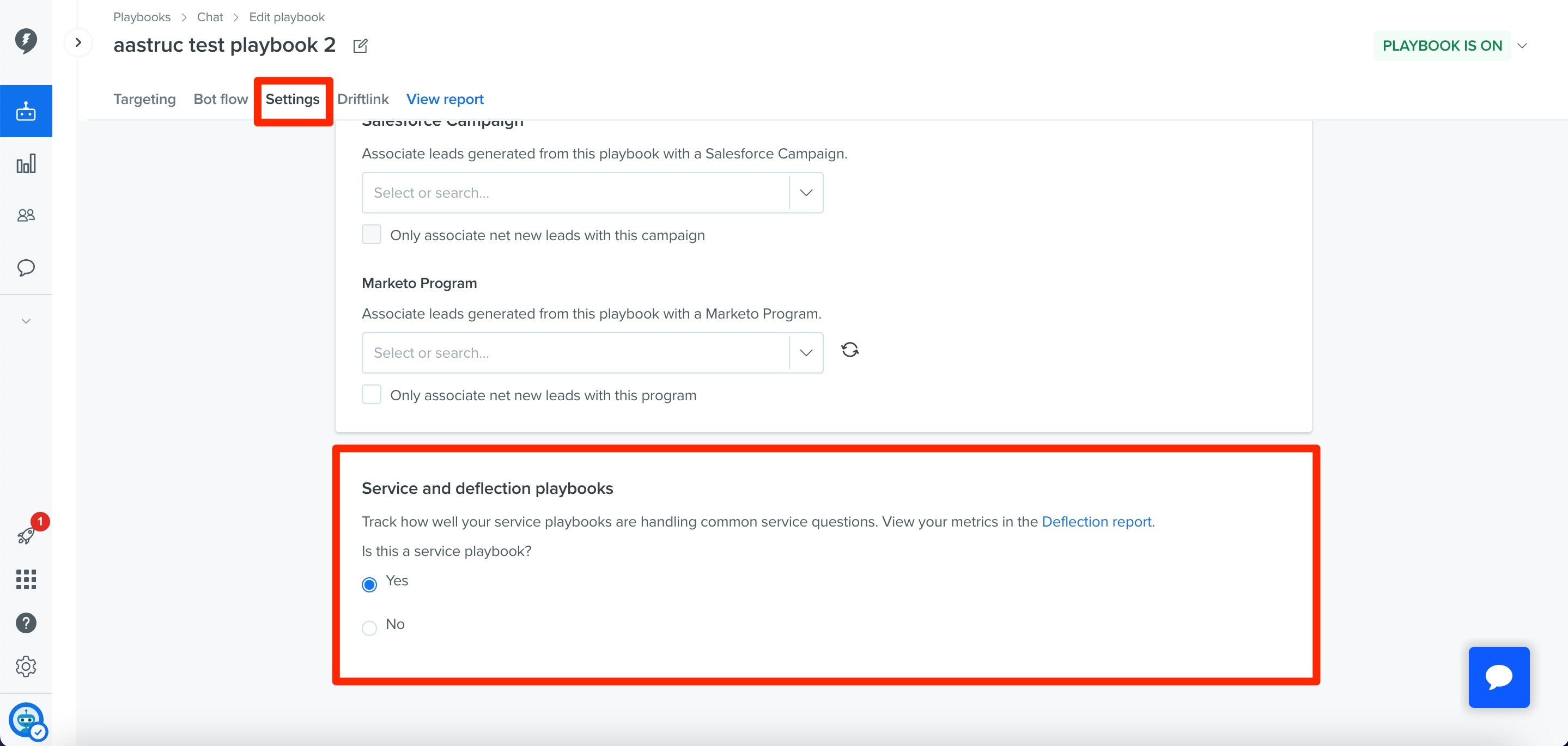Screen dimensions: 1568x746
Task: Open the Playbooks bot icon in sidebar
Action: coord(26,111)
